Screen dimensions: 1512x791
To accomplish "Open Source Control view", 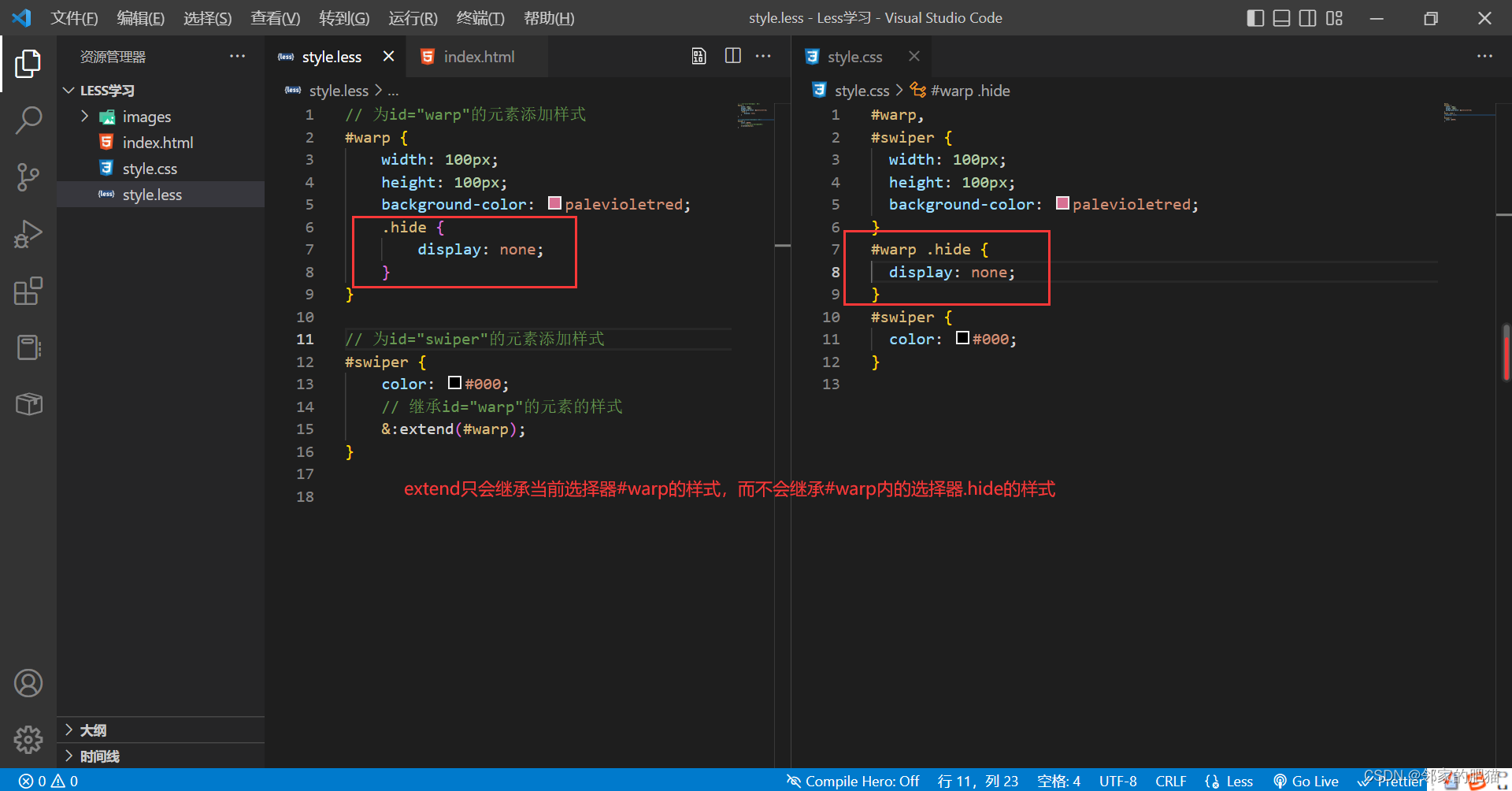I will pos(28,177).
